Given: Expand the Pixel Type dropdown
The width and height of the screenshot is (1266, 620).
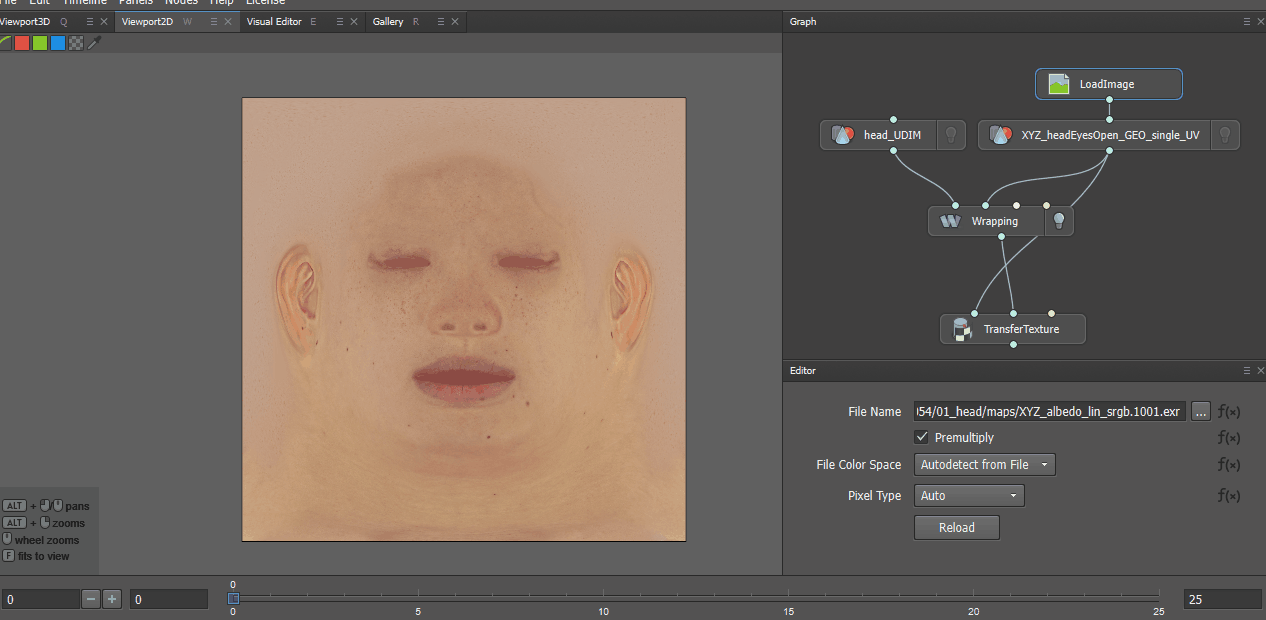Looking at the screenshot, I should (x=968, y=496).
